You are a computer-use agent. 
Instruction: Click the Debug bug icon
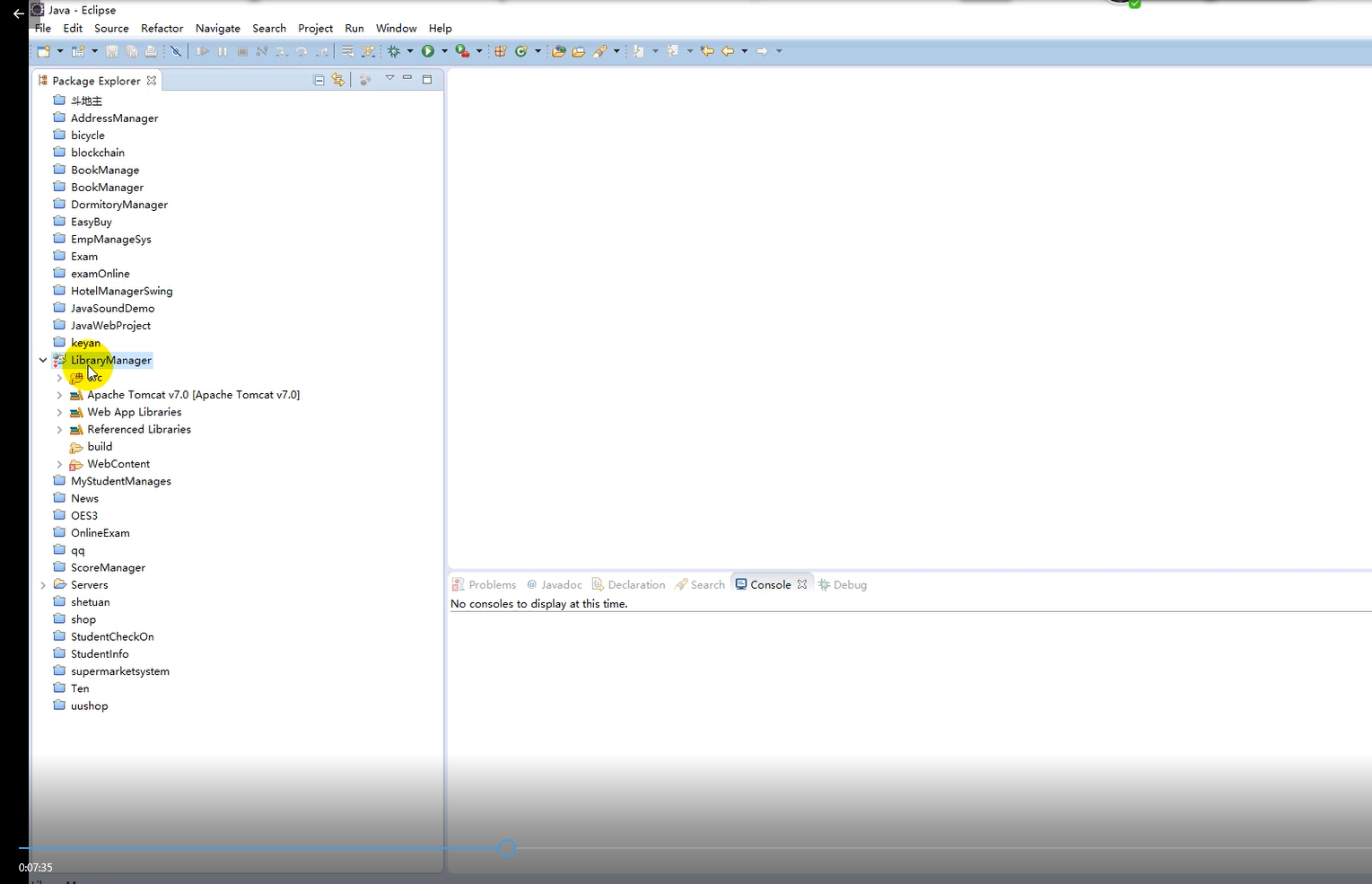[x=394, y=51]
